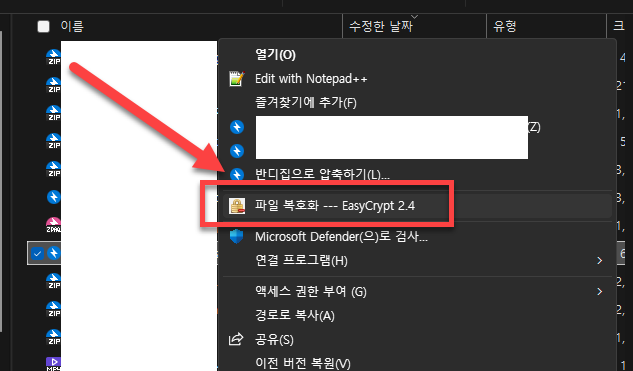Screen dimensions: 633x371
Task: Click the Notepad++ icon in the menu
Action: coord(237,78)
